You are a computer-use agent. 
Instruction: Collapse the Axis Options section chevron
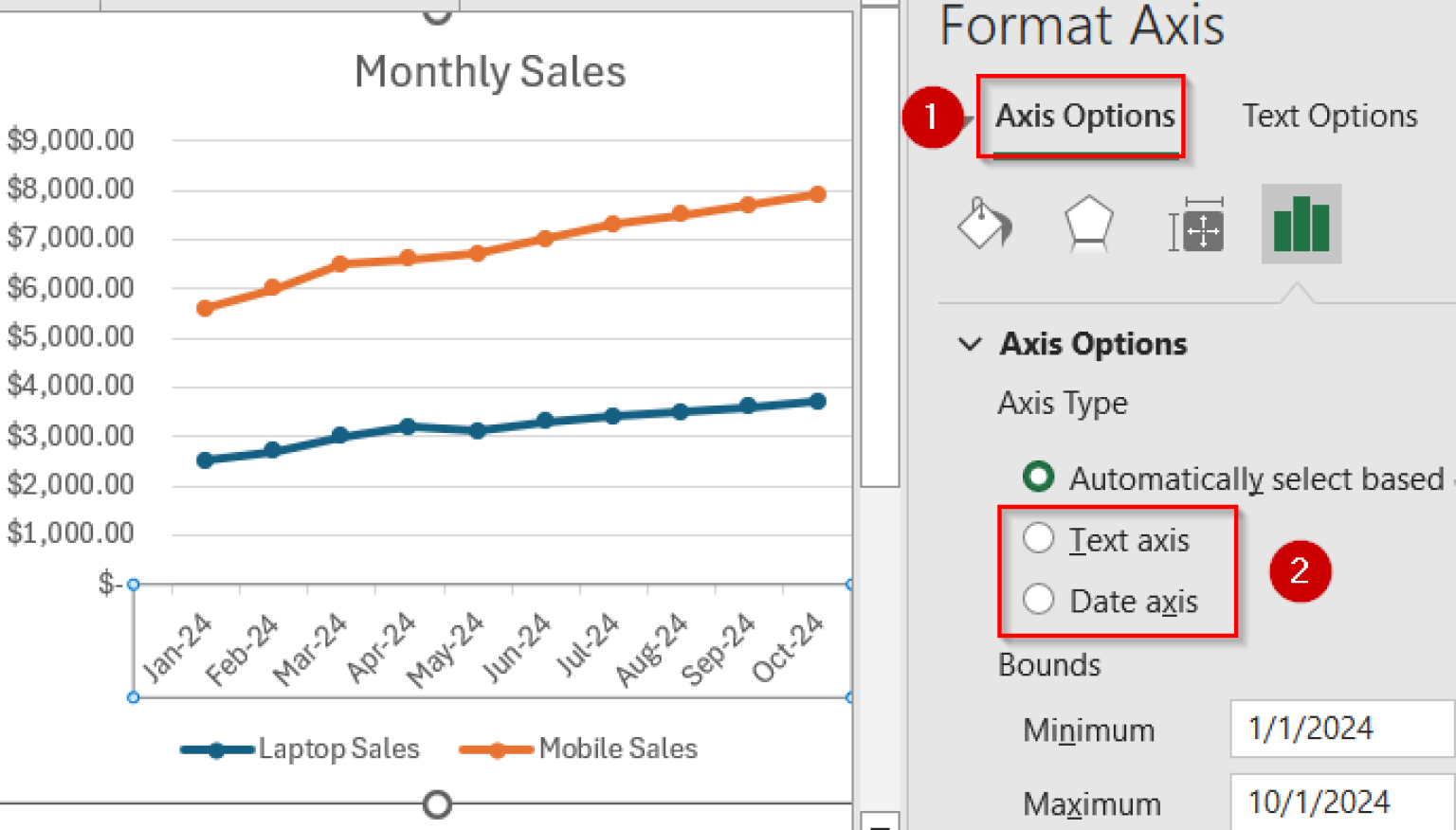[x=970, y=344]
